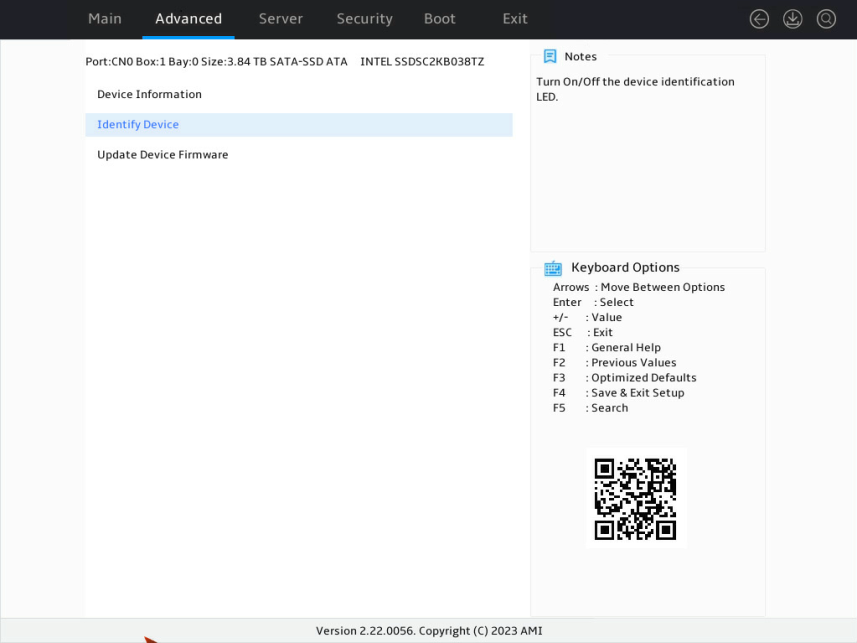
Task: Click the device identification LED note text
Action: [635, 89]
